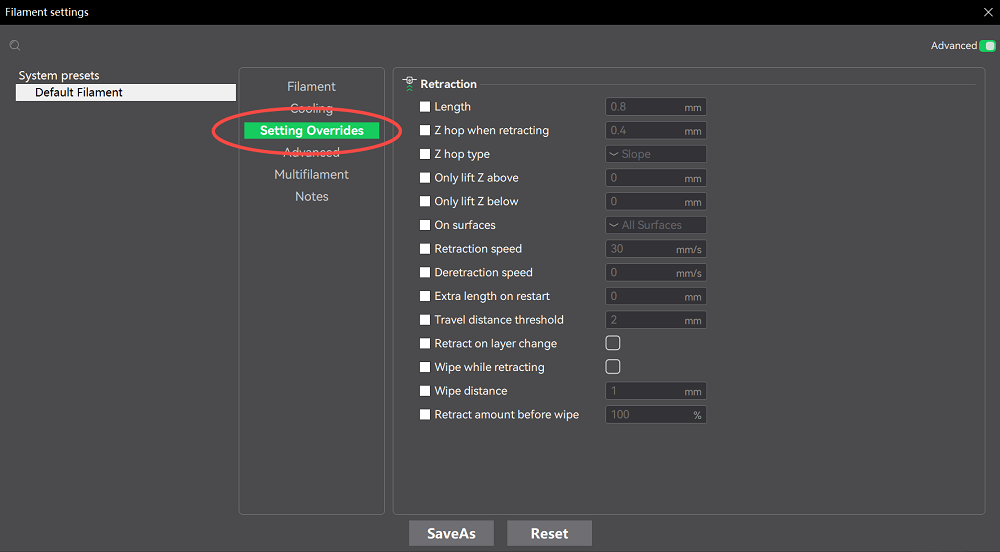Open the Cooling tab
1000x552 pixels.
[311, 108]
